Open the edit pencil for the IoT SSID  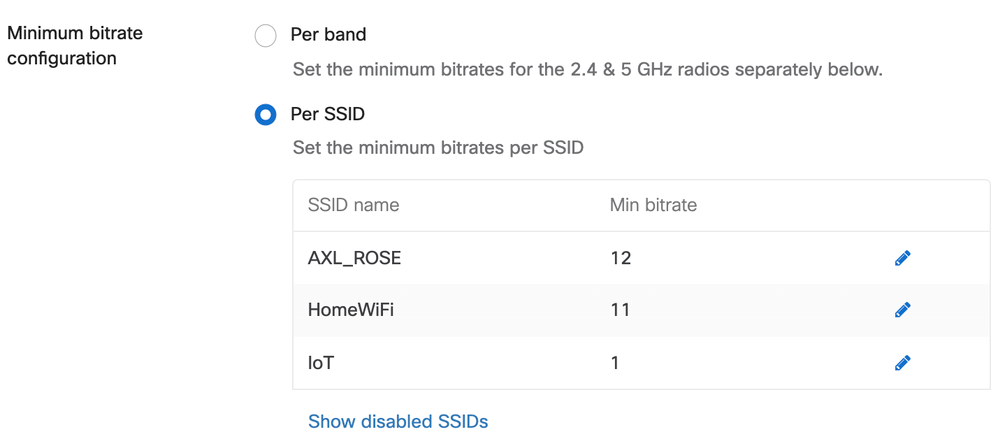click(x=902, y=362)
